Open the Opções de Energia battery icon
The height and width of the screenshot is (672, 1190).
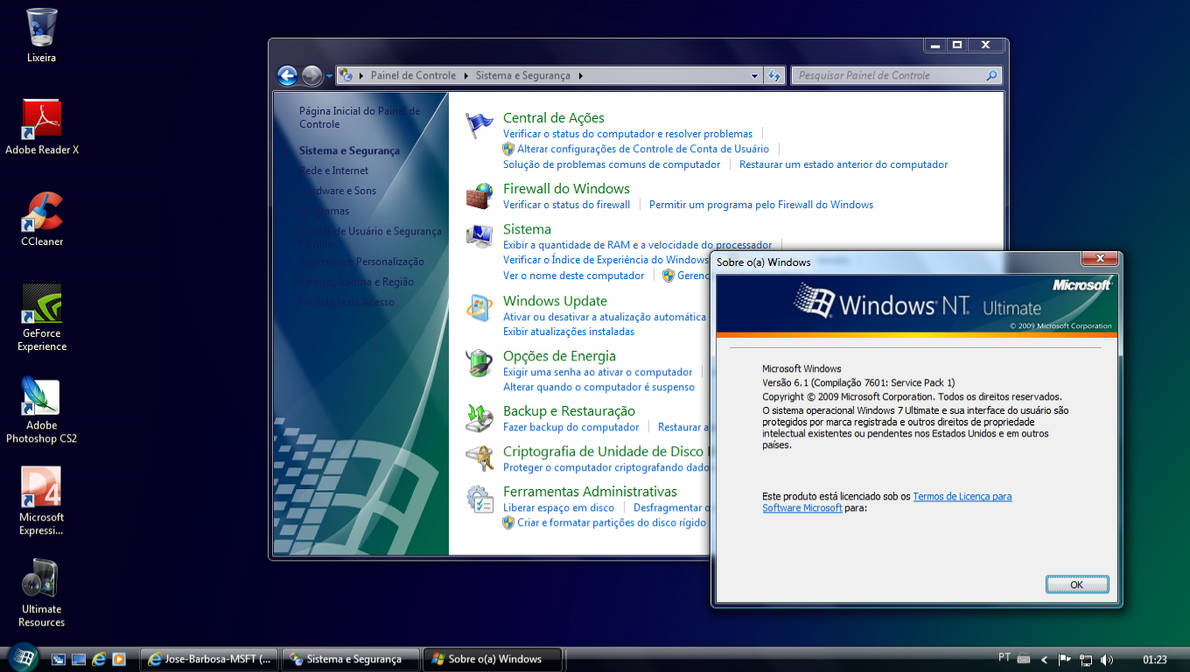click(478, 363)
